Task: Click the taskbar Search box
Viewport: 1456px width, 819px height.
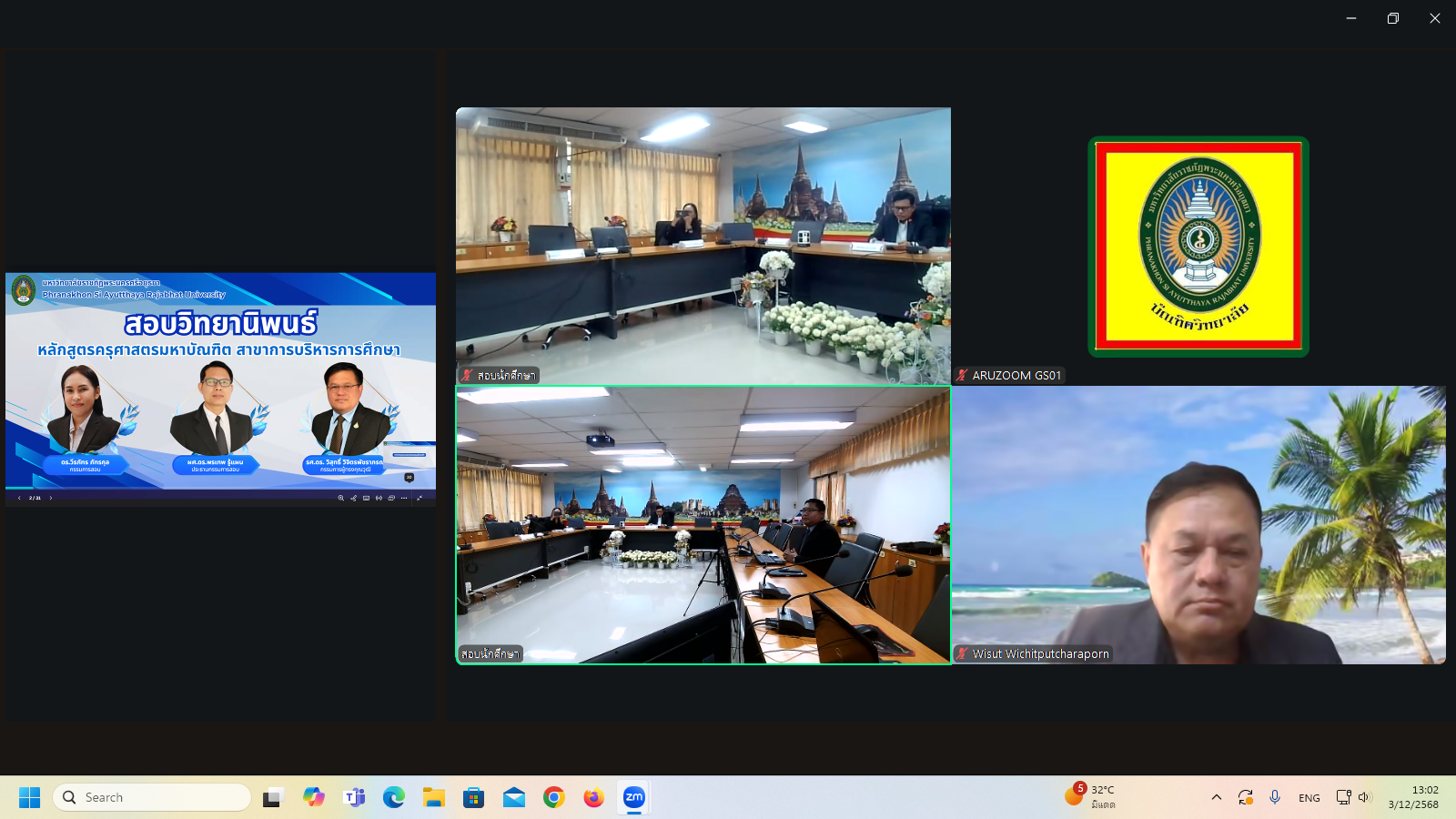Action: (152, 797)
